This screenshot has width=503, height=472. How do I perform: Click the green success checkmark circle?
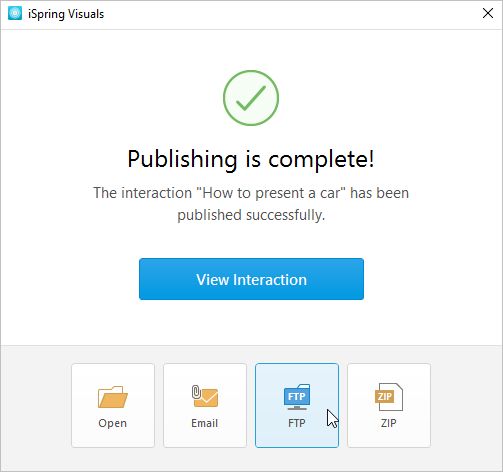(x=251, y=98)
